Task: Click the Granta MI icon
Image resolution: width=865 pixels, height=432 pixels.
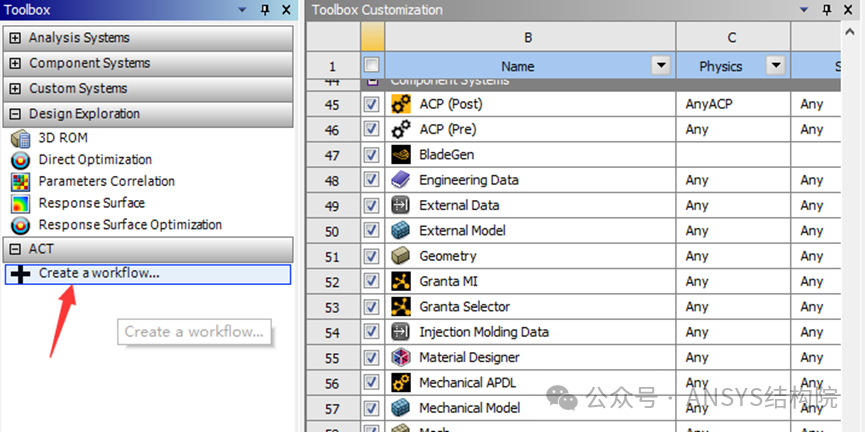Action: click(x=401, y=282)
